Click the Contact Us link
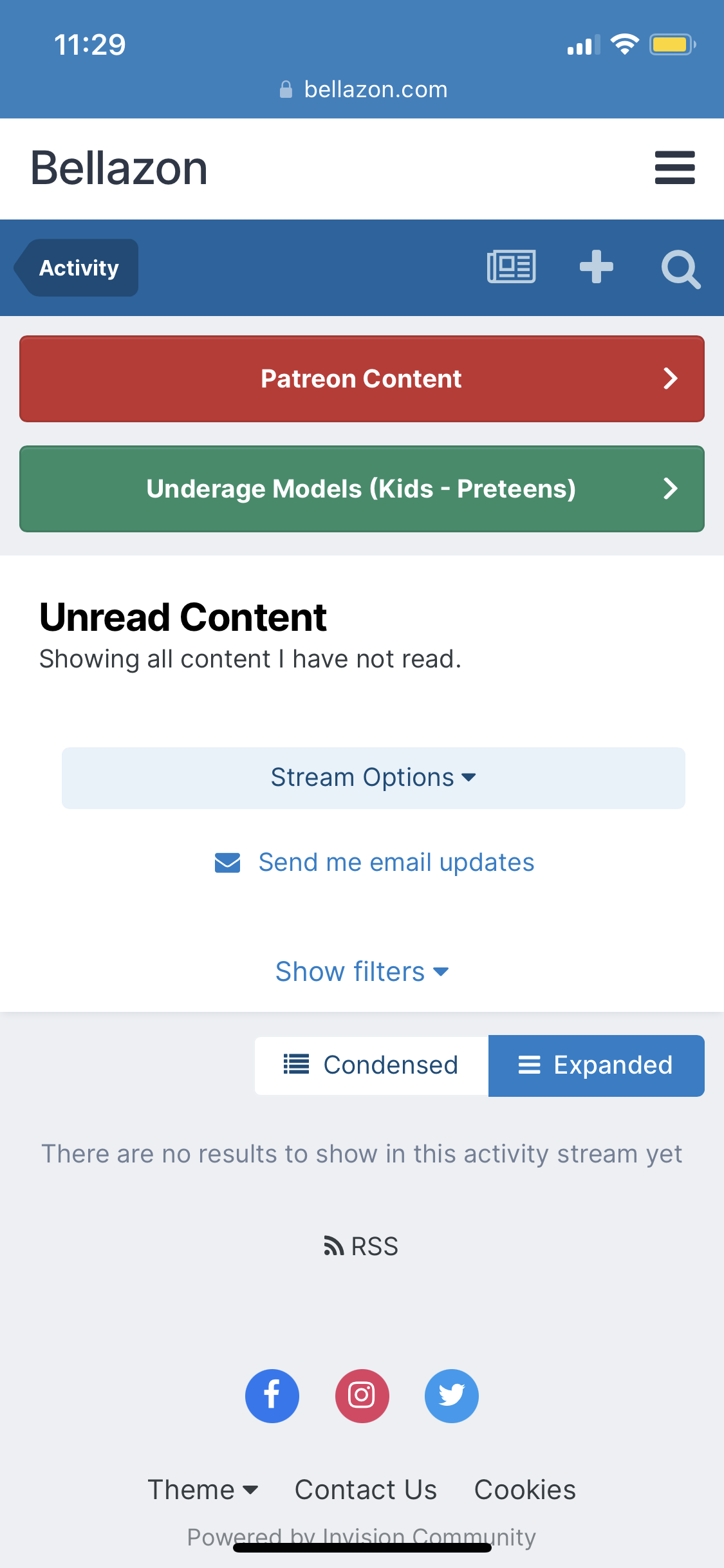The height and width of the screenshot is (1568, 724). (366, 1489)
